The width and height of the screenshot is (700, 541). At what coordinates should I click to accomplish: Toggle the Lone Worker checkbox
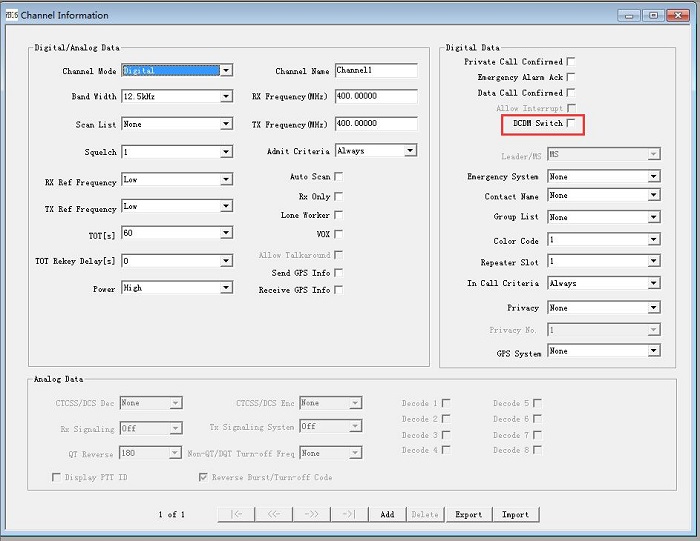point(338,215)
